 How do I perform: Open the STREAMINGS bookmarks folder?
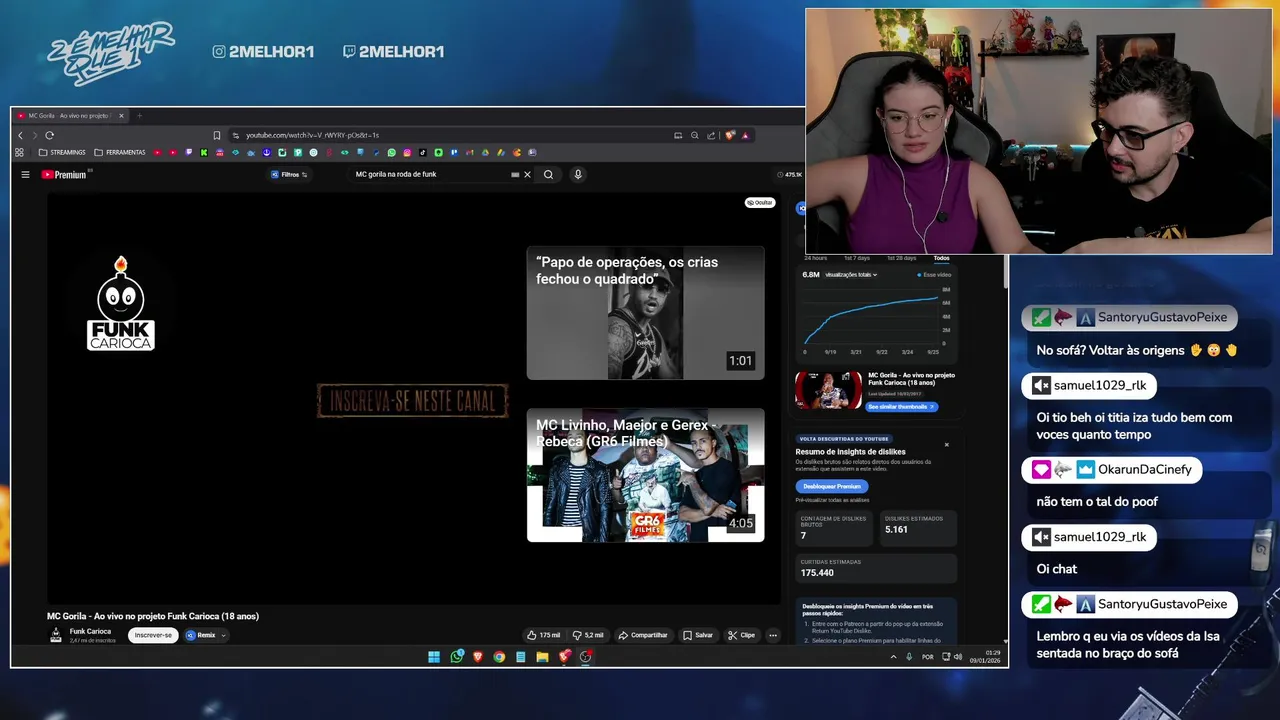[62, 152]
